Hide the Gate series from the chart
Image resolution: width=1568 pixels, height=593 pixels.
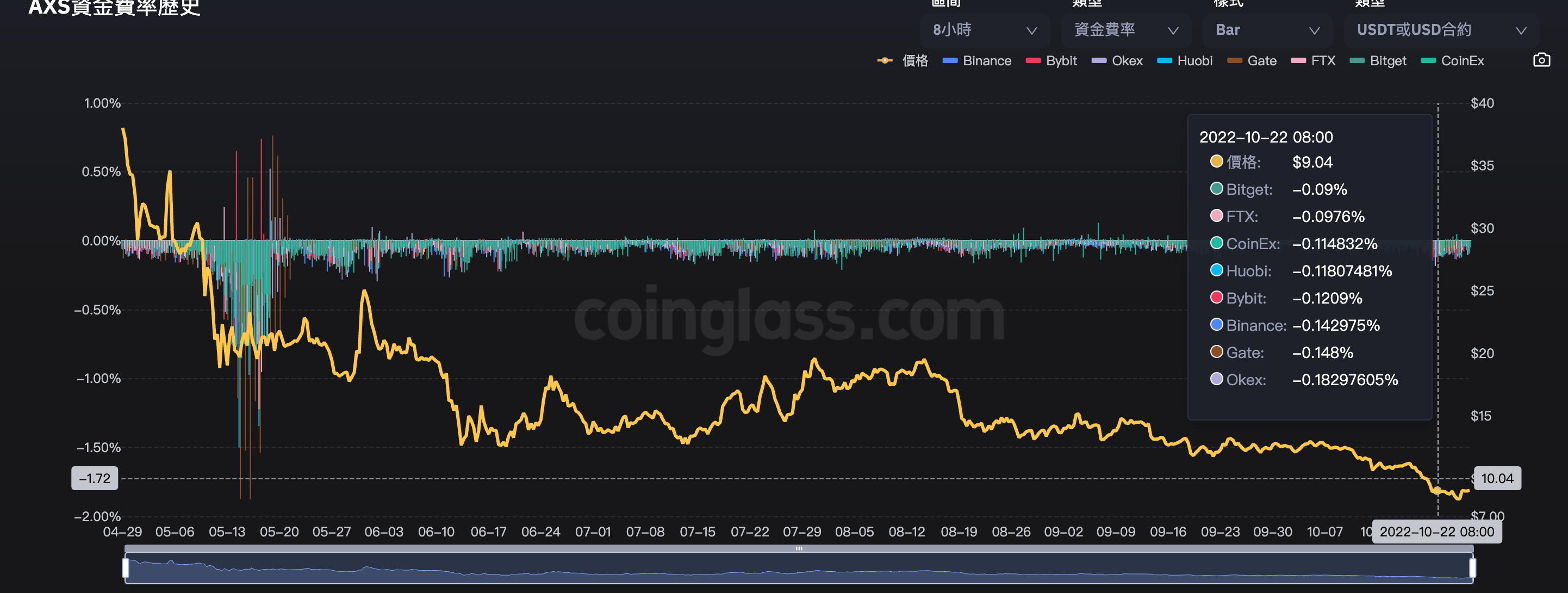pos(1252,60)
